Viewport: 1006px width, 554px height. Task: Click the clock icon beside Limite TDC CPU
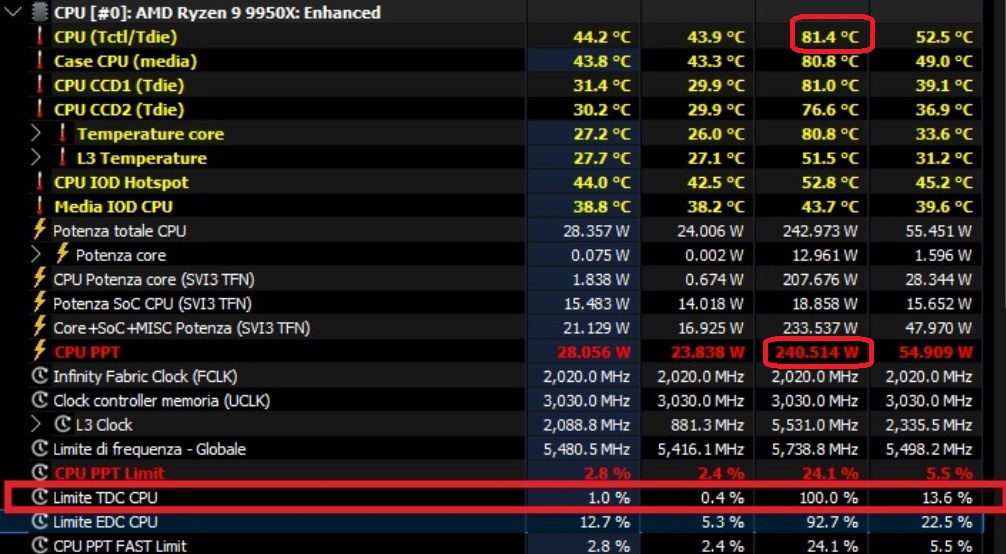click(40, 497)
